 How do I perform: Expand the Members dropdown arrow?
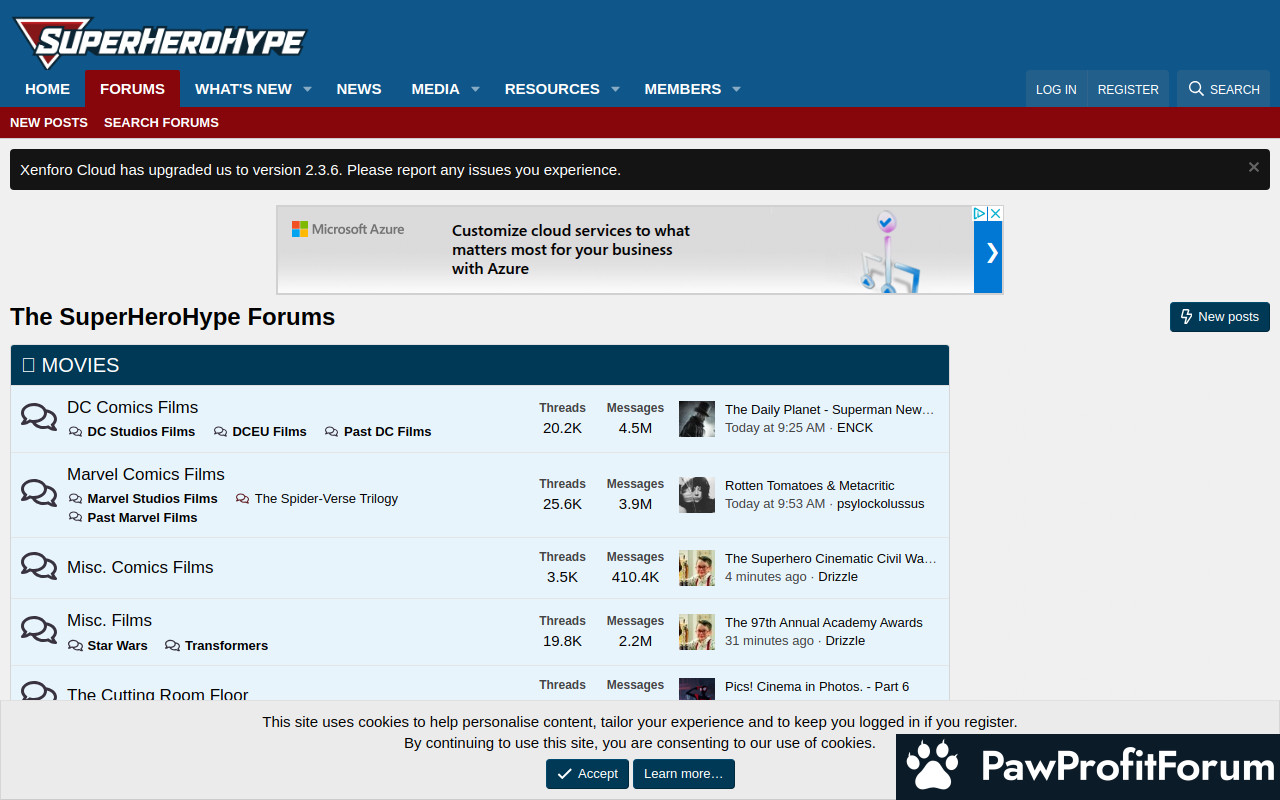737,89
